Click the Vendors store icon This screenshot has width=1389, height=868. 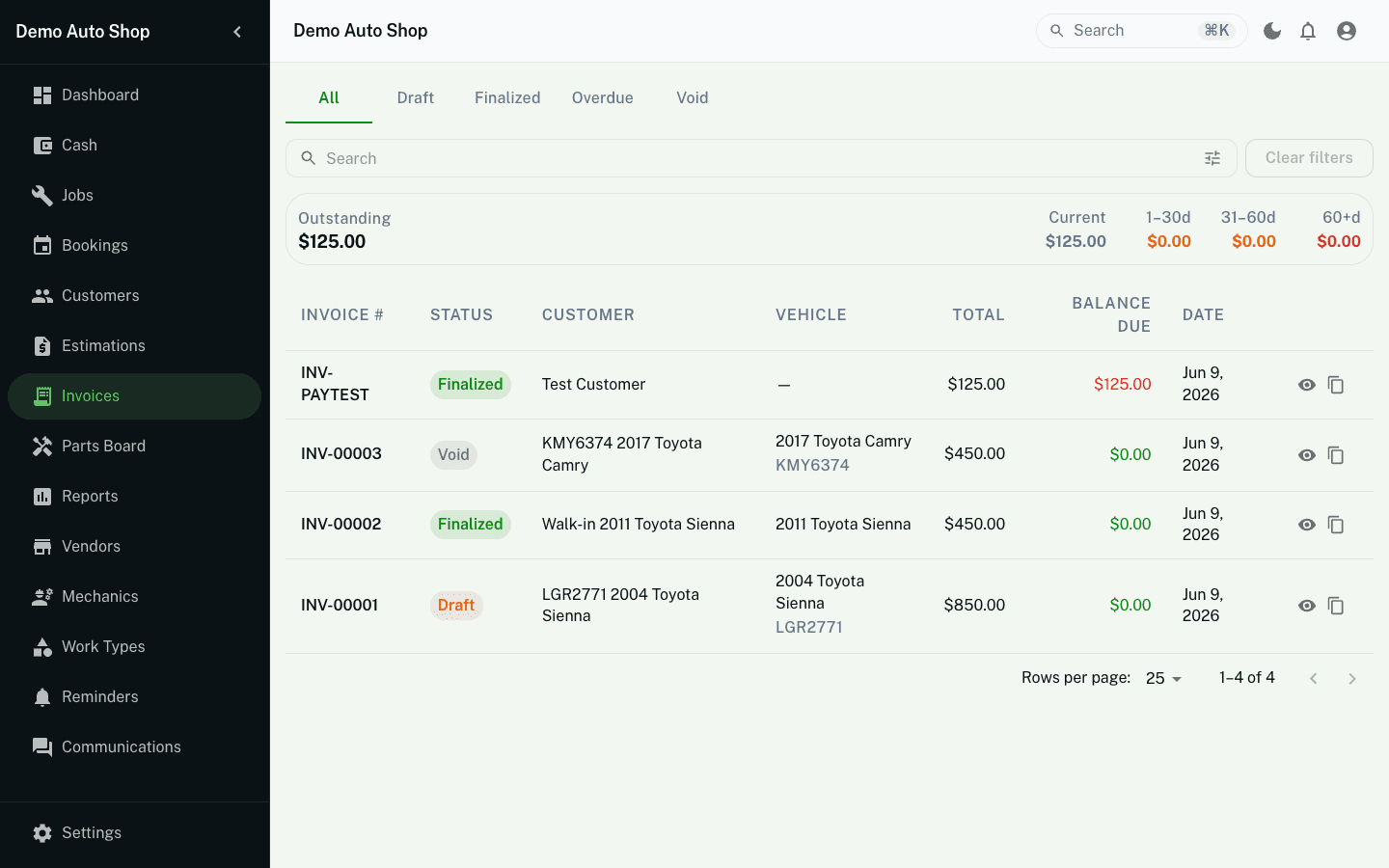point(42,547)
